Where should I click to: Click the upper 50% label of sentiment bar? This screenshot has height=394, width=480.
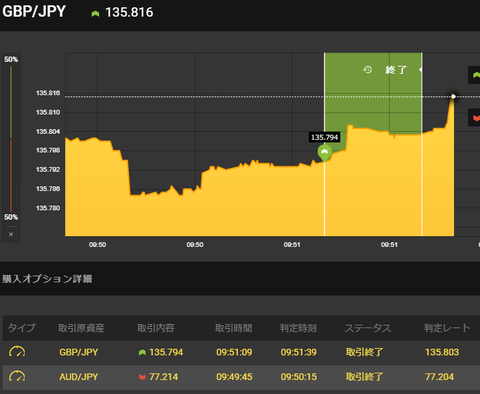(x=11, y=59)
